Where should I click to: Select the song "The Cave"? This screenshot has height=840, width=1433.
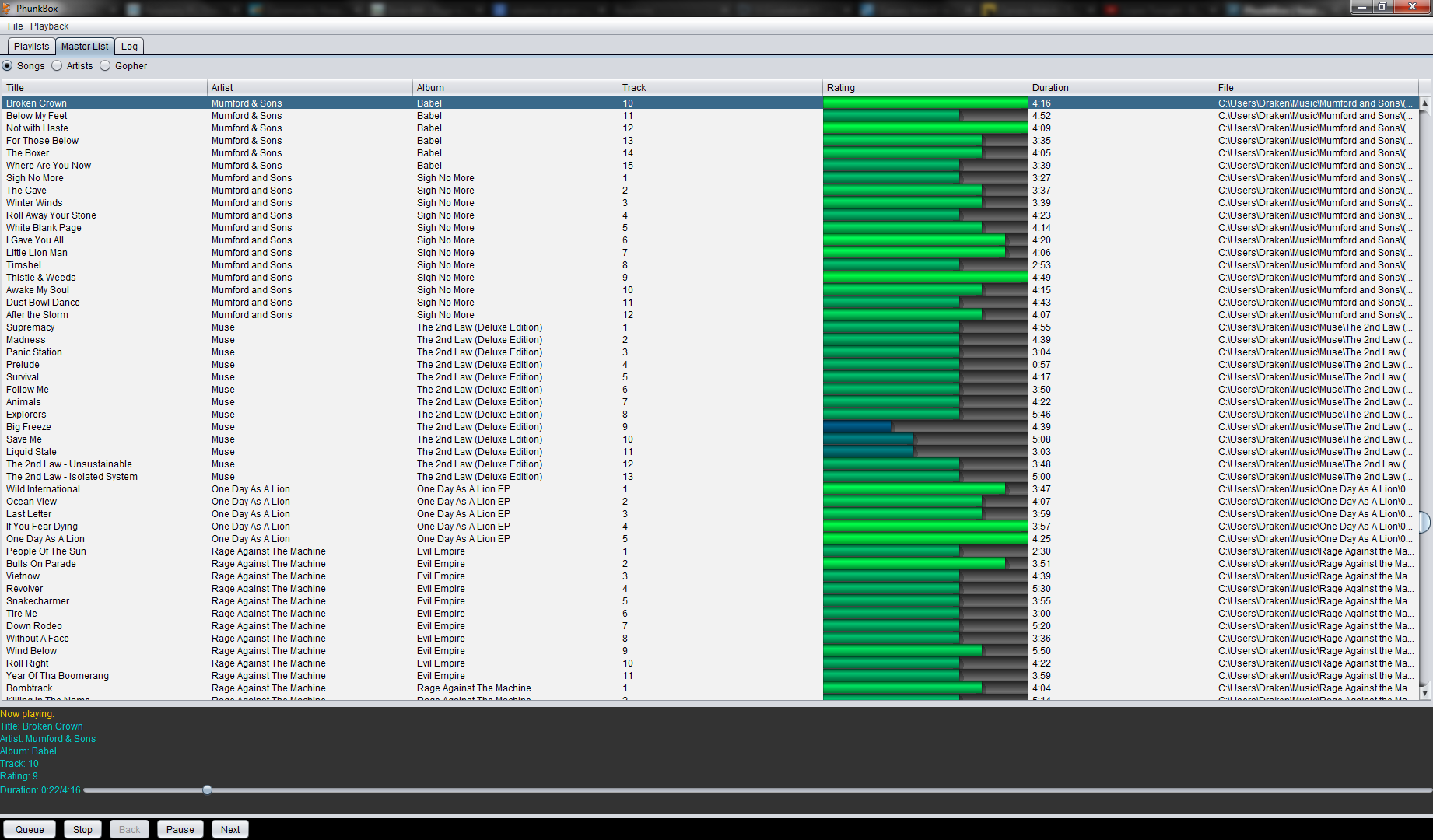tap(26, 191)
